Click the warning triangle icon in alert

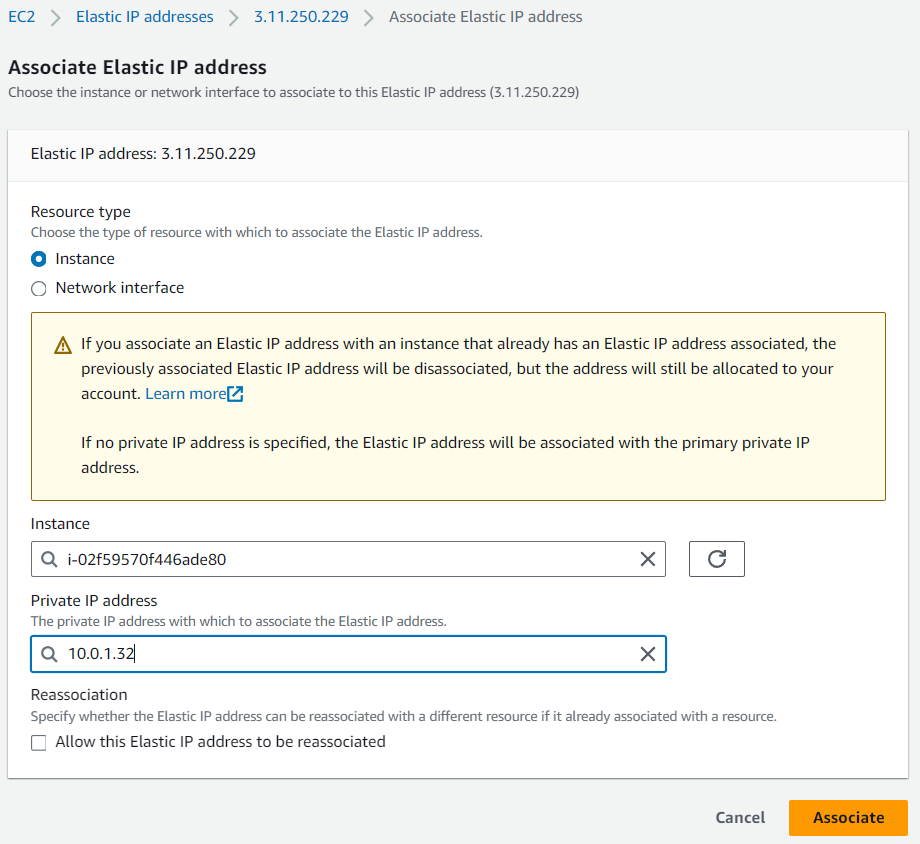(63, 345)
